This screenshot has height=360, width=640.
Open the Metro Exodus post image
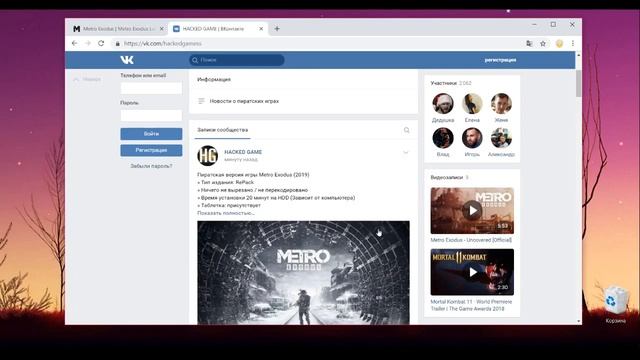click(x=303, y=273)
